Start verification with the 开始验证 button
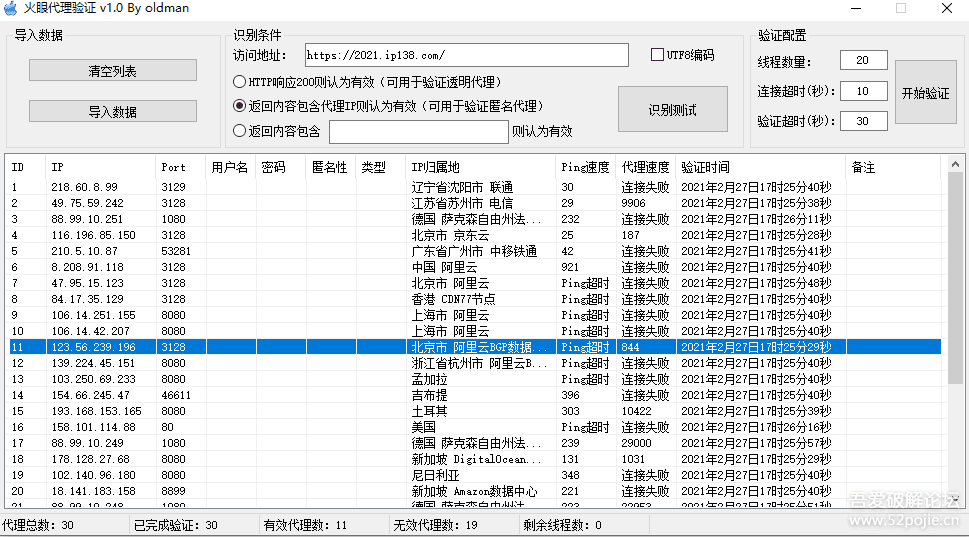Viewport: 969px width, 537px height. click(x=925, y=93)
